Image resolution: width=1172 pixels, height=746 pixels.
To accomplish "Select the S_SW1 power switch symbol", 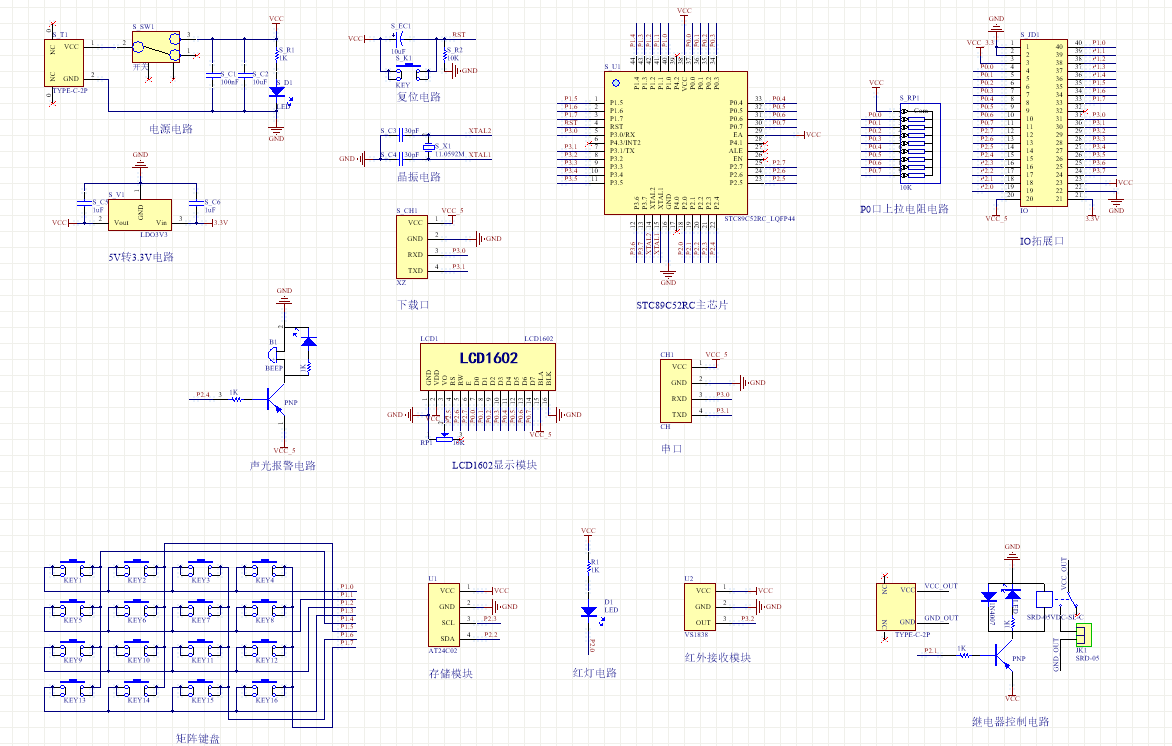I will point(156,46).
